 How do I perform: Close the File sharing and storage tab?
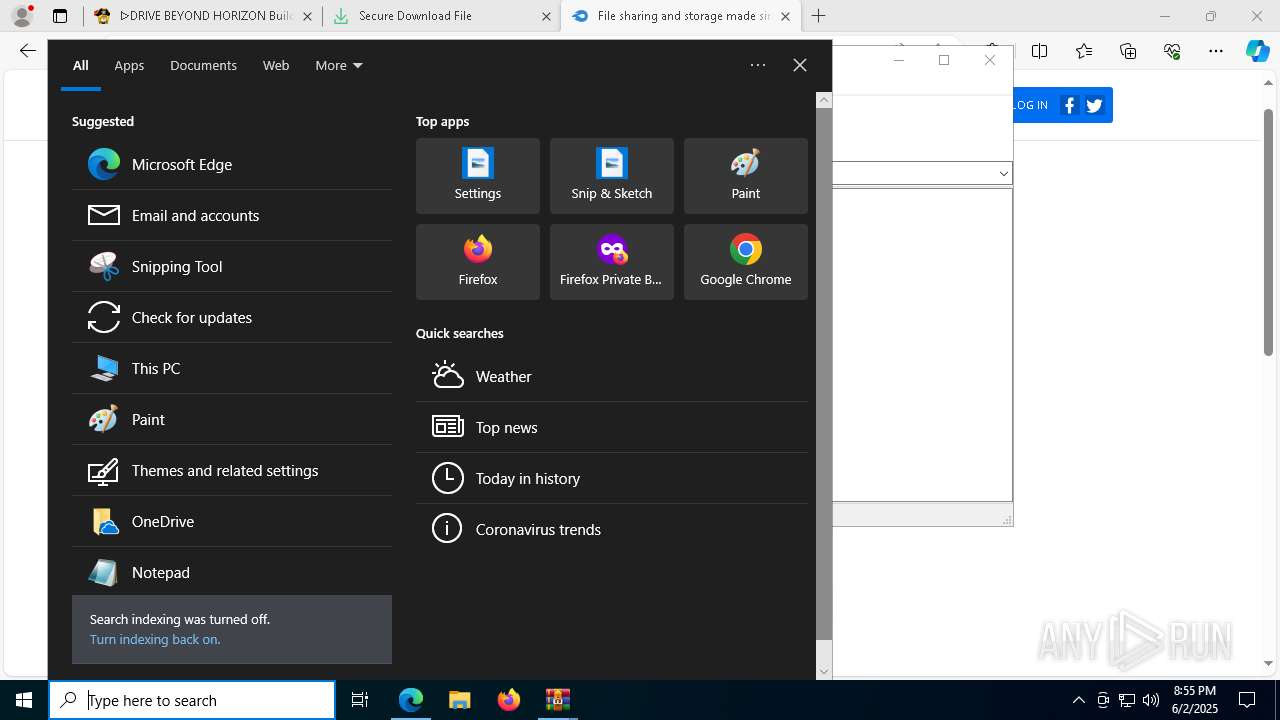coord(785,17)
